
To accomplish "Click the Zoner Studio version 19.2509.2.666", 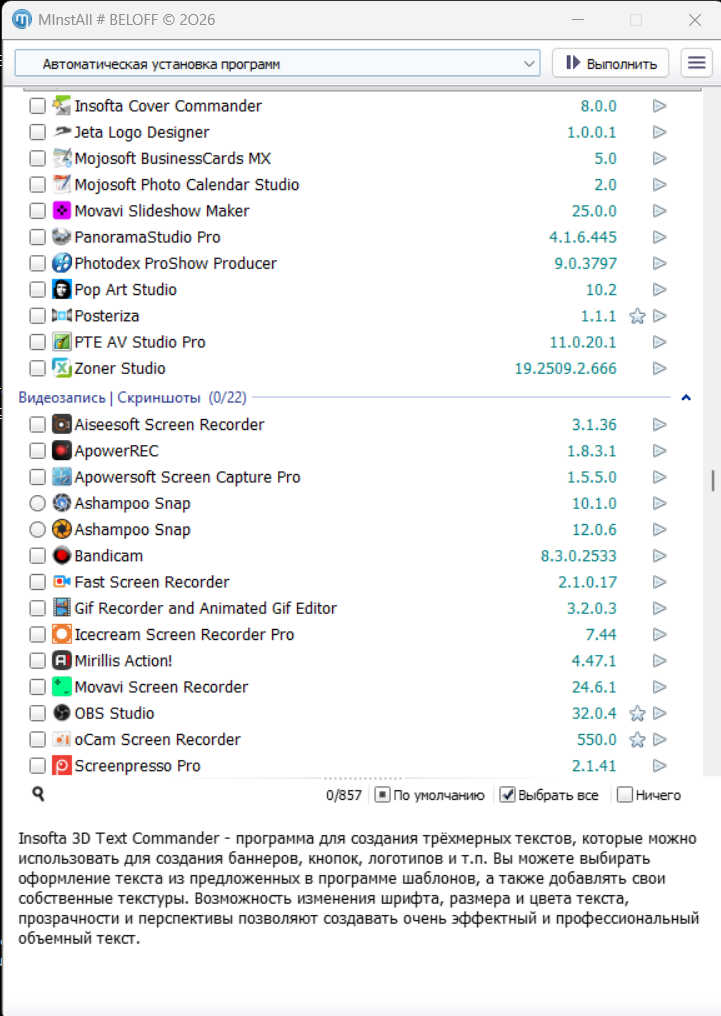I will coord(566,369).
